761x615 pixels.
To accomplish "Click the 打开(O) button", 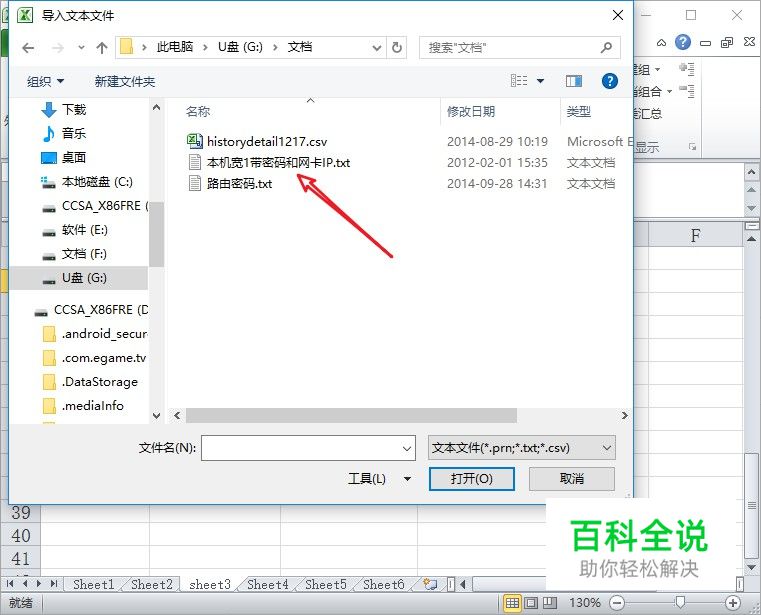I will pos(472,479).
